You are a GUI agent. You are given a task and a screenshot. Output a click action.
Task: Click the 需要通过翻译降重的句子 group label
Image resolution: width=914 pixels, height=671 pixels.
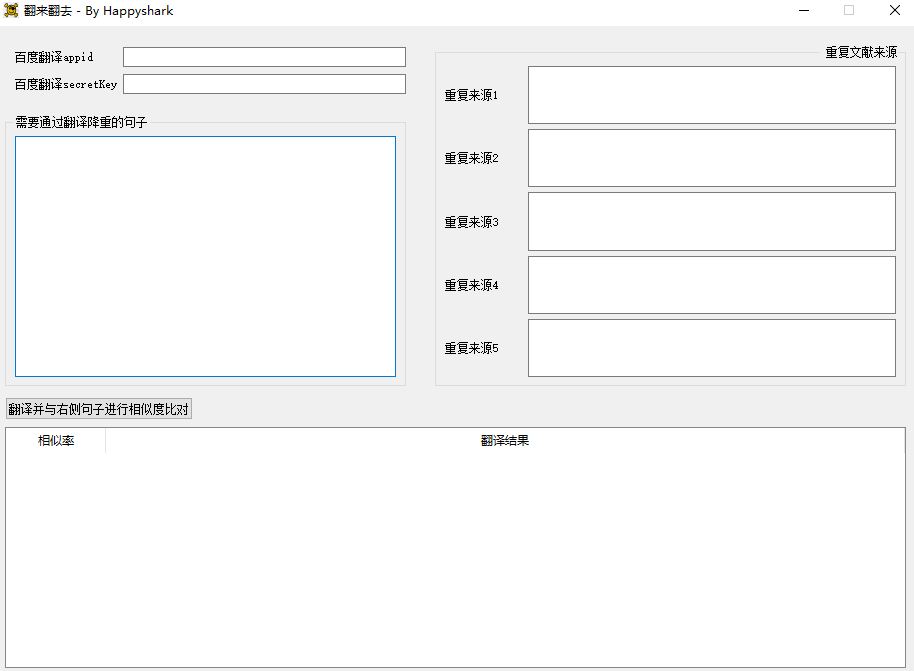coord(81,123)
